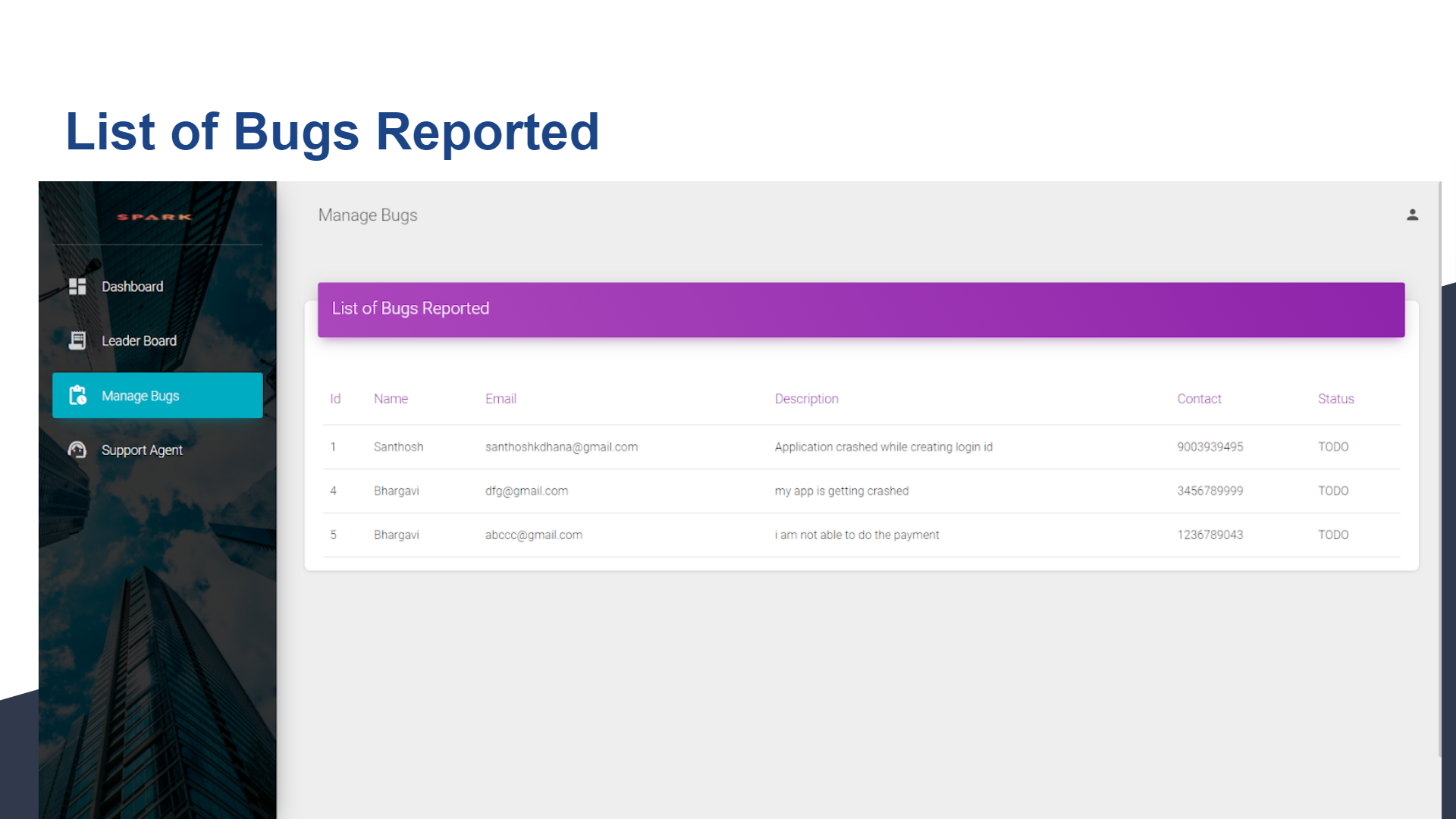Click the Leader Board list icon
This screenshot has height=819, width=1456.
[77, 341]
